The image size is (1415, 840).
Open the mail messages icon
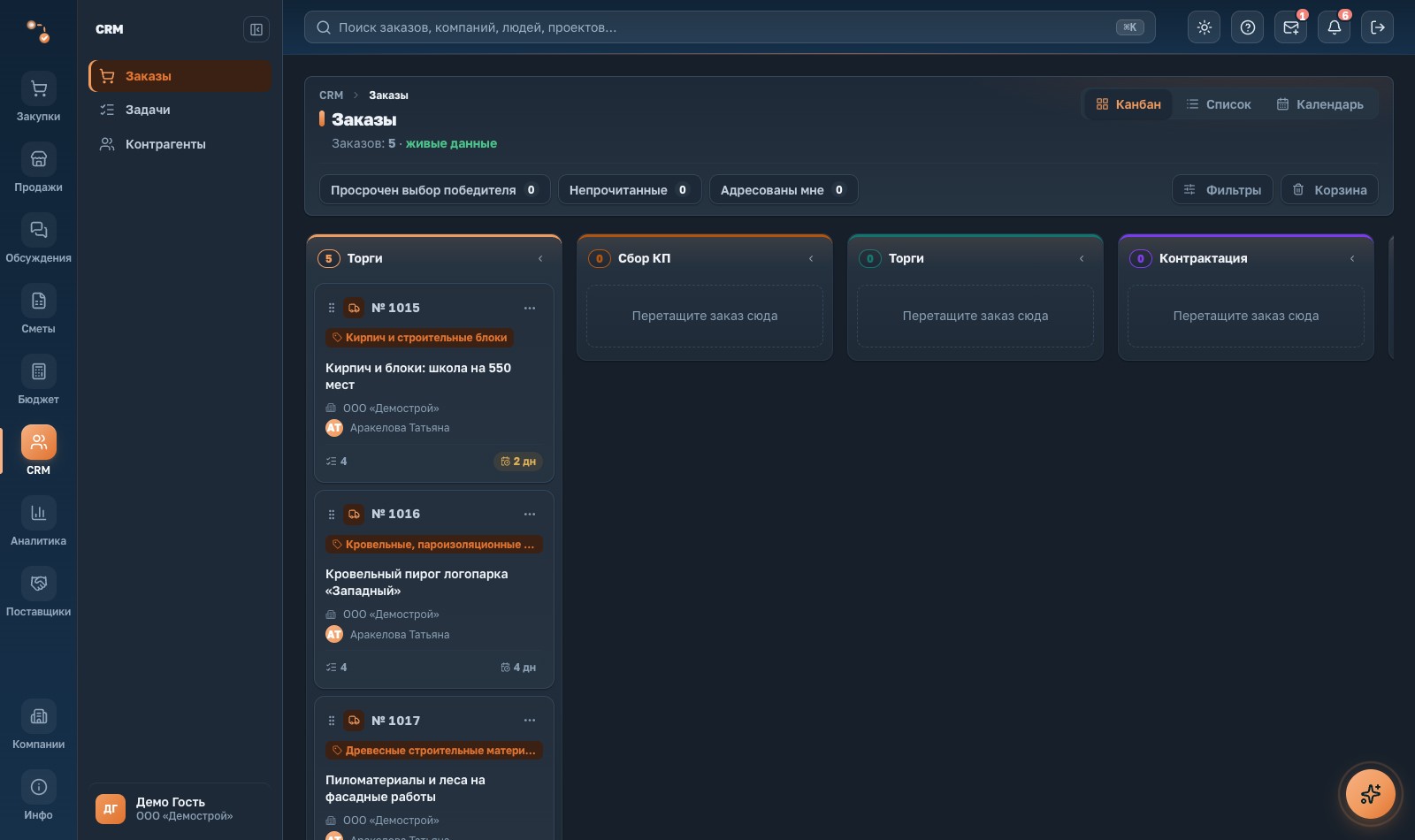point(1290,27)
